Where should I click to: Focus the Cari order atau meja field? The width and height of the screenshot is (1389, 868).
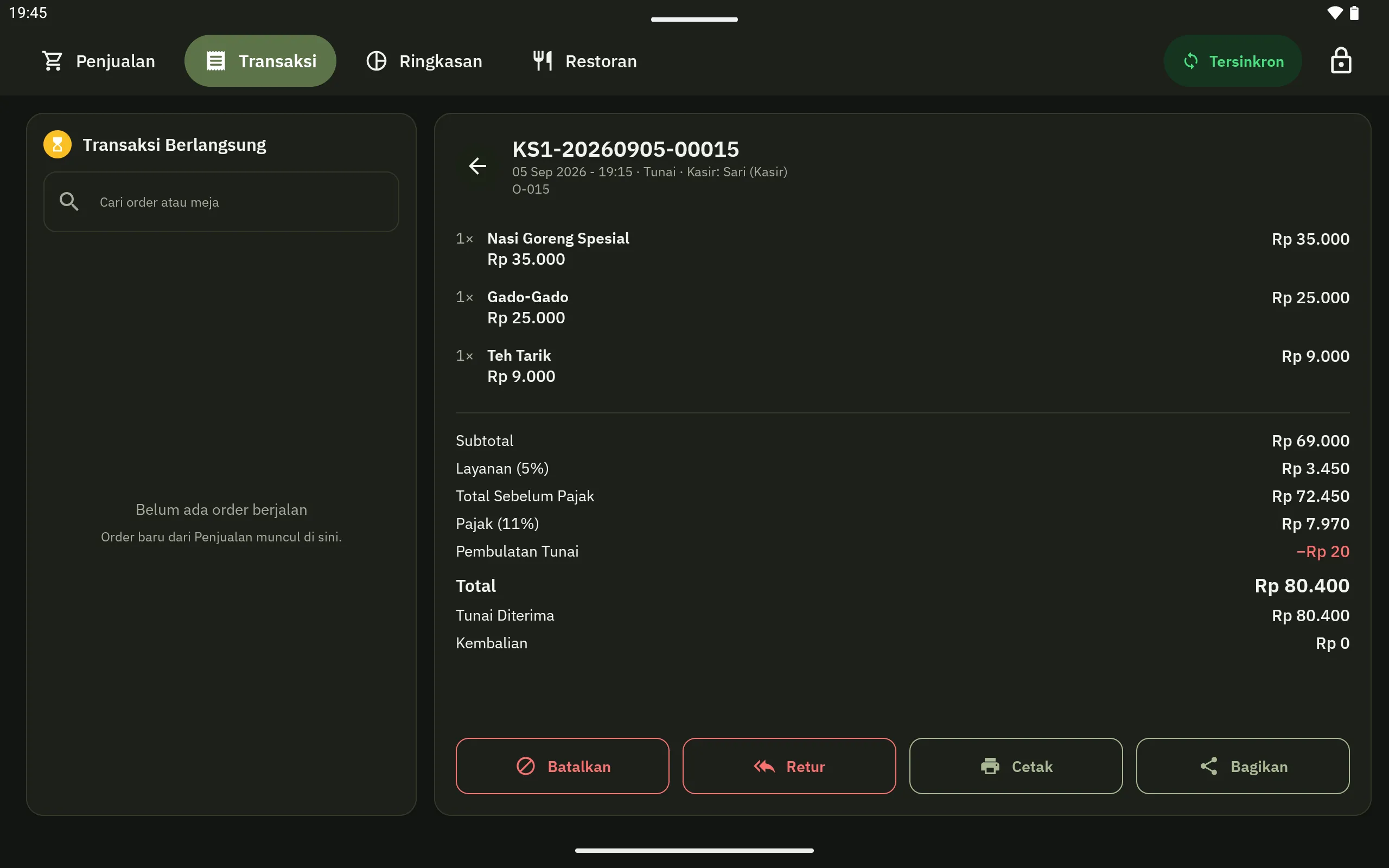(221, 201)
